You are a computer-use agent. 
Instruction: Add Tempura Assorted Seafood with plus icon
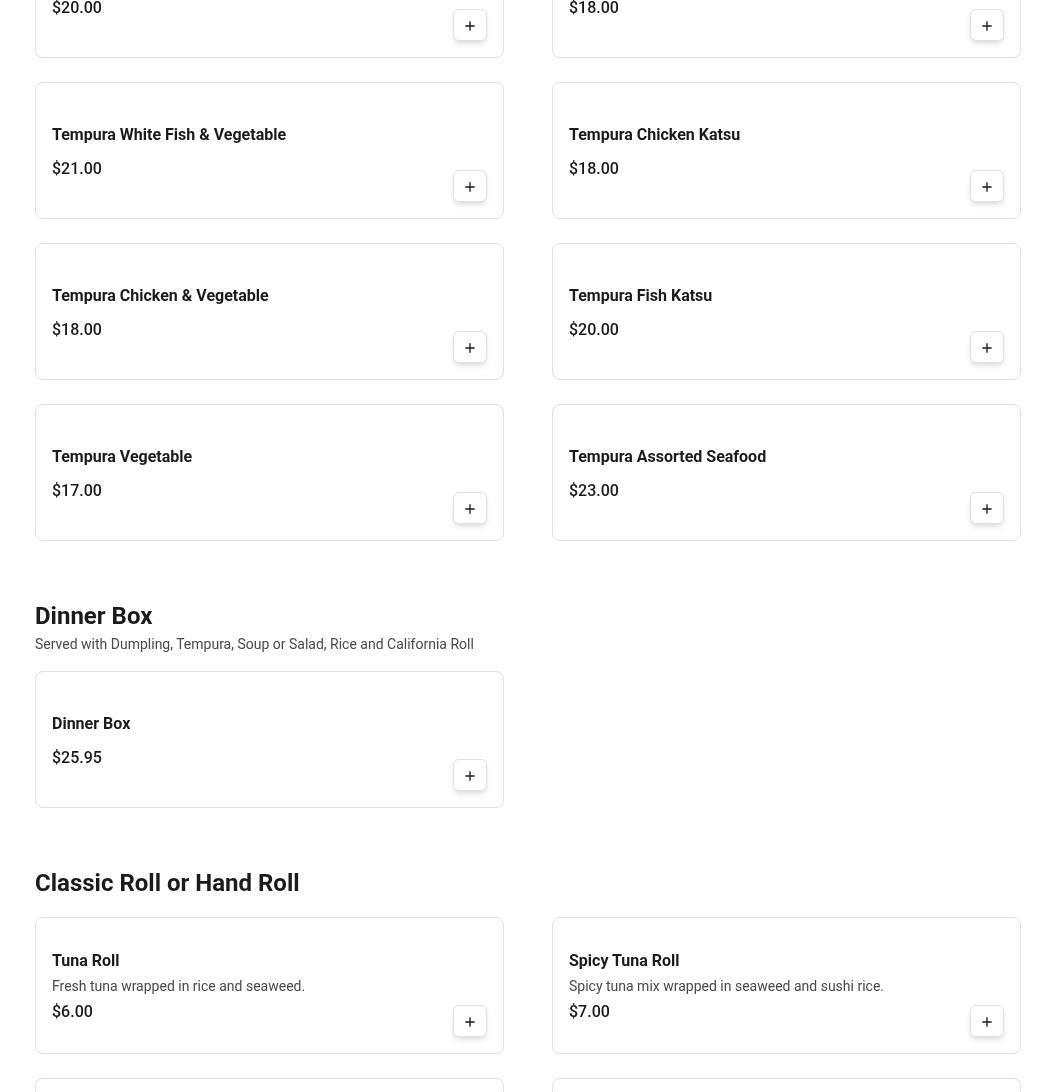[x=987, y=508]
